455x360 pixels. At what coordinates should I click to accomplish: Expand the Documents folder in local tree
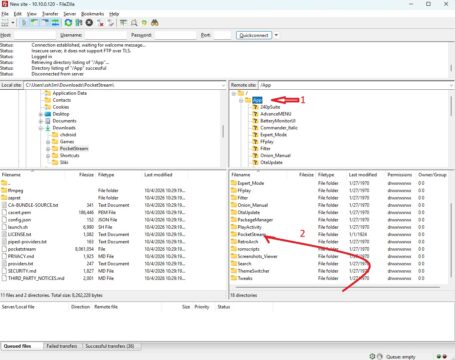click(x=41, y=121)
